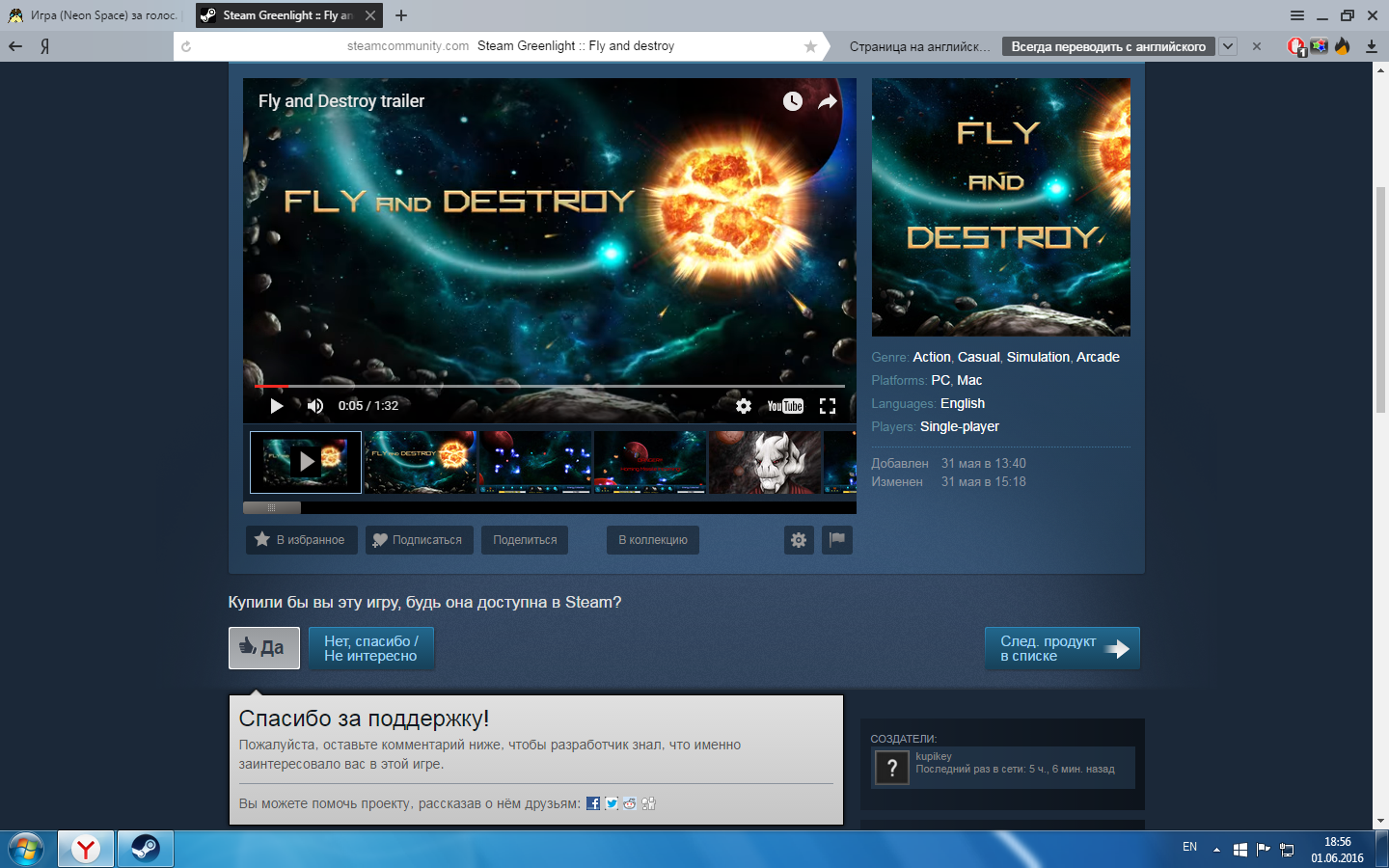The width and height of the screenshot is (1389, 868).
Task: Click the flame extension icon
Action: coord(1342,46)
